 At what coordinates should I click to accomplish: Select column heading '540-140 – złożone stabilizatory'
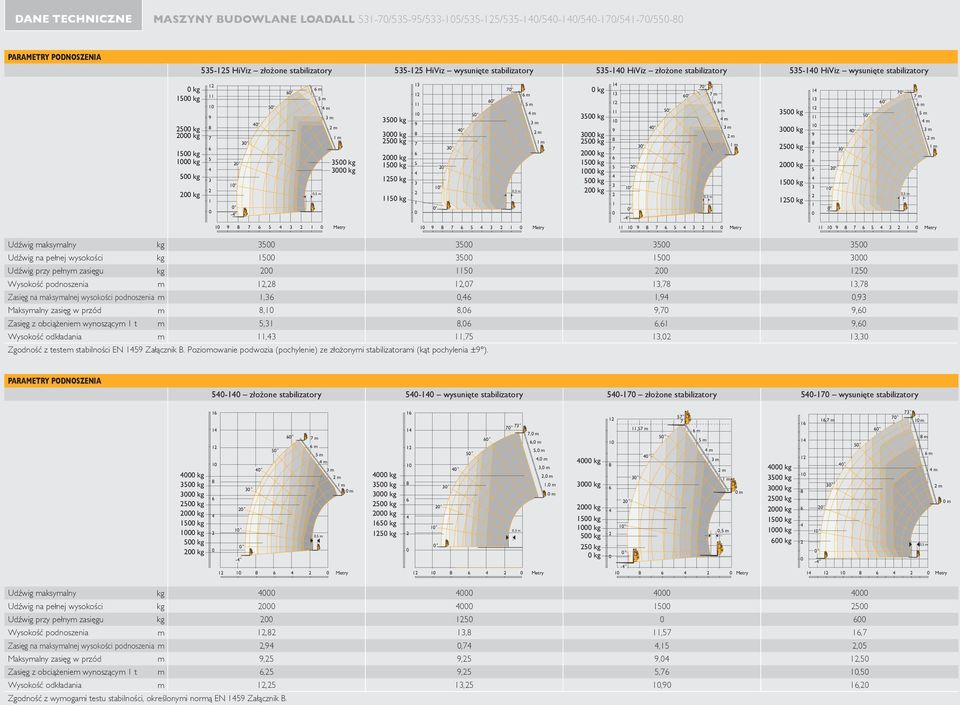tap(266, 394)
